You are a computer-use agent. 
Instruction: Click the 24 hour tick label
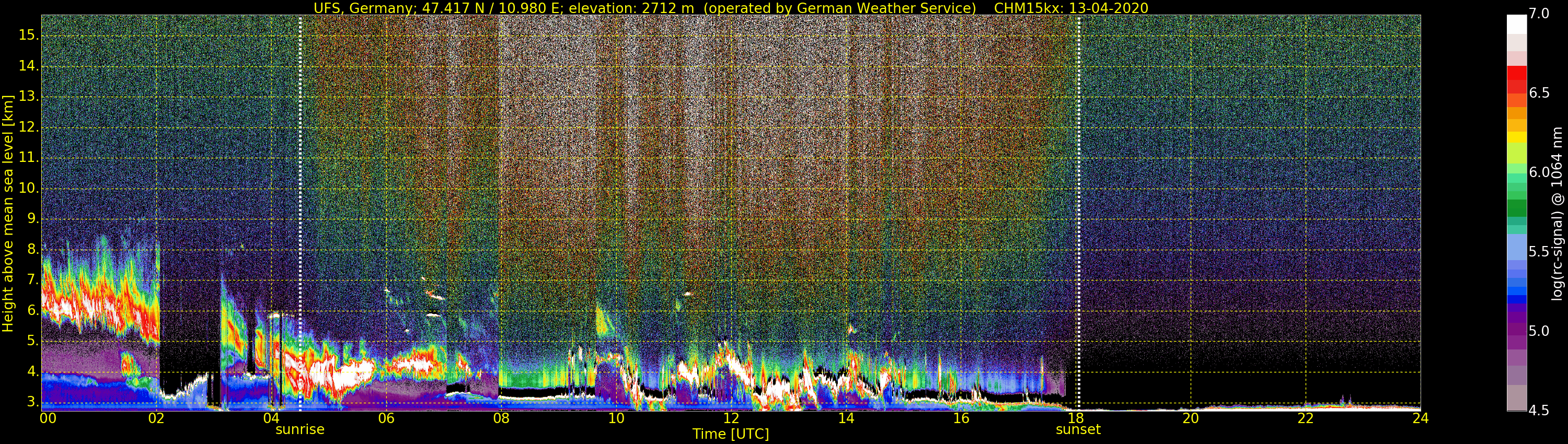click(x=1421, y=418)
